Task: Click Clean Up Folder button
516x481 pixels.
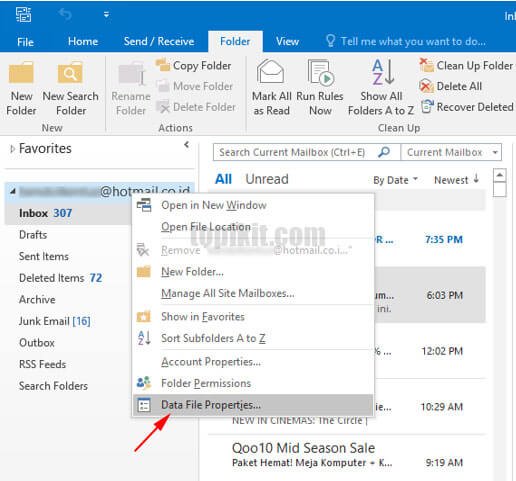Action: click(x=467, y=66)
